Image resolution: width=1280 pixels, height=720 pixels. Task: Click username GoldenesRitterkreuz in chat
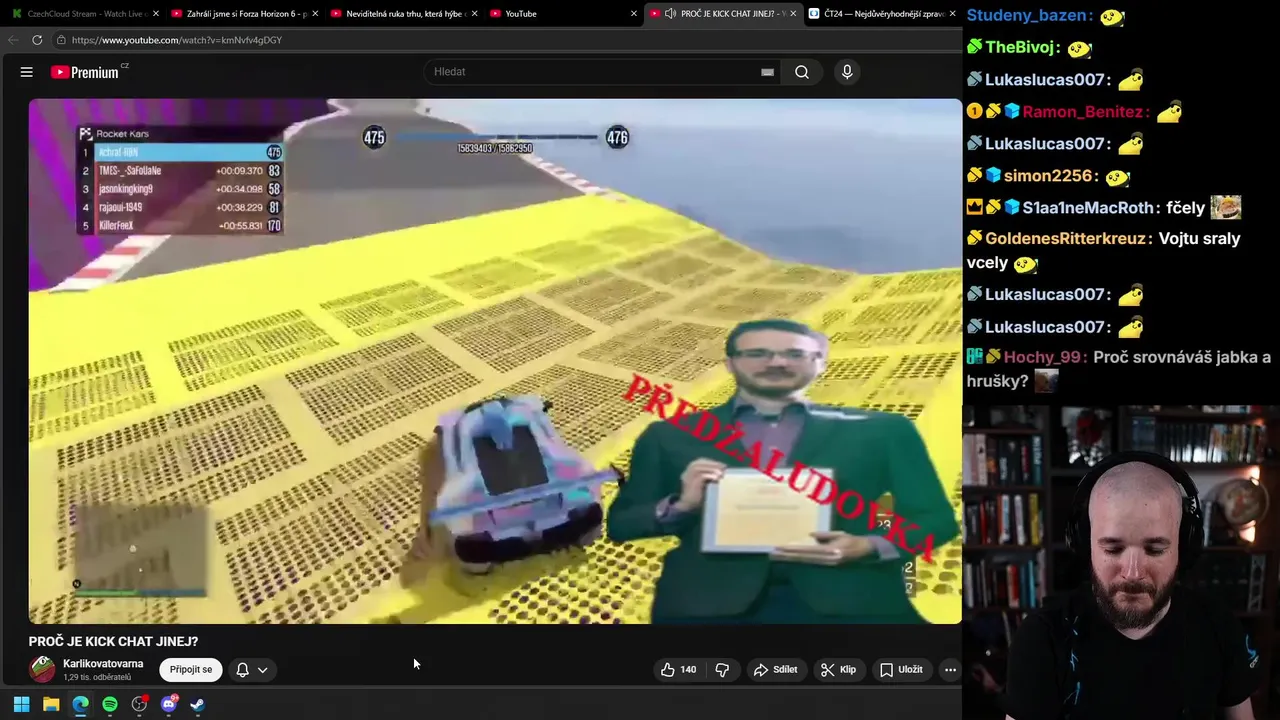(1067, 239)
